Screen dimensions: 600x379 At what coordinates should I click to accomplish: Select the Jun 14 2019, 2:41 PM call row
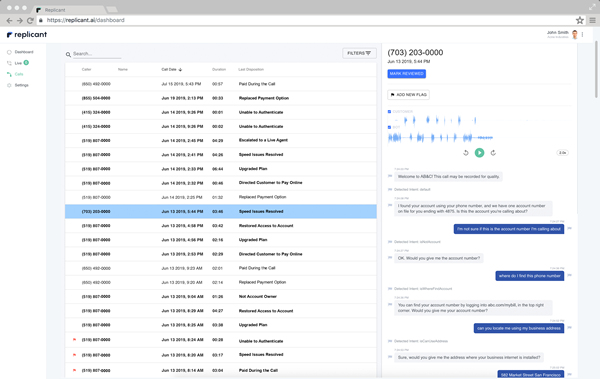(x=221, y=155)
